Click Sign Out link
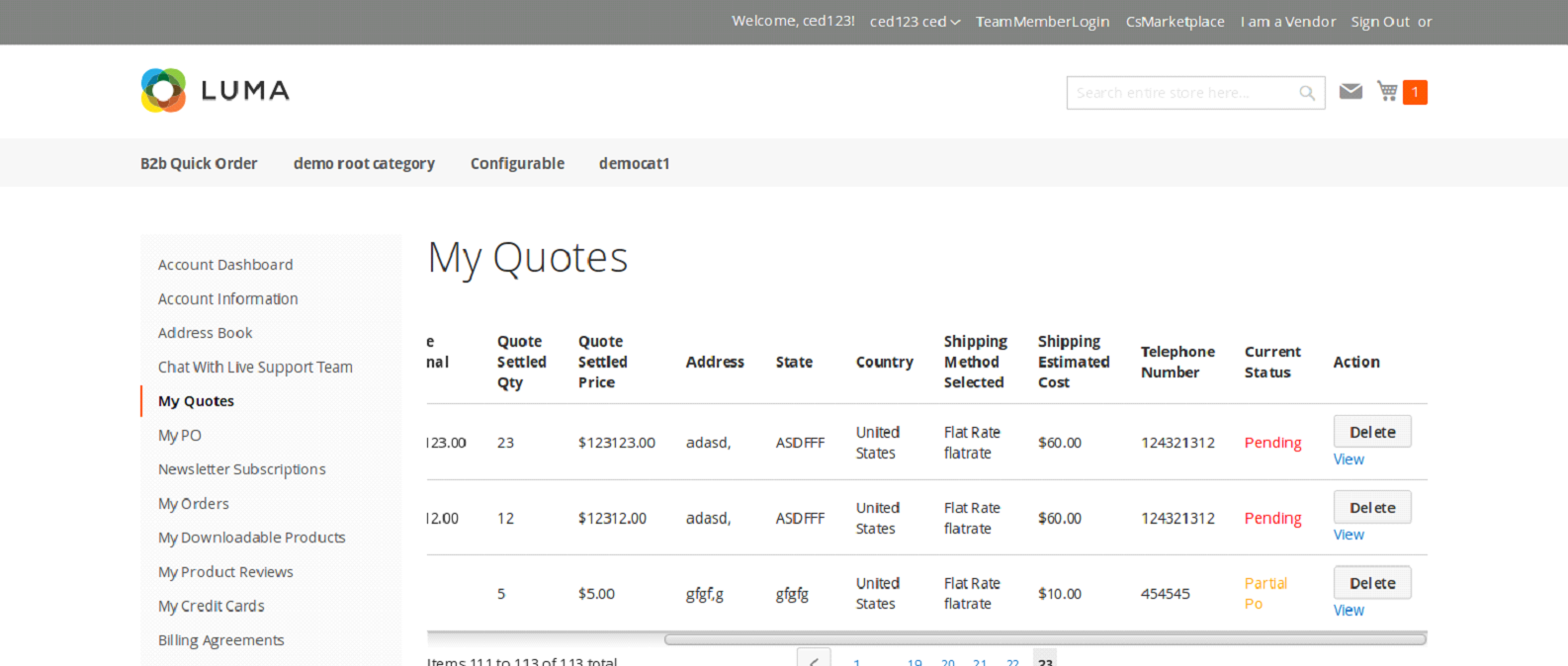1568x666 pixels. tap(1380, 22)
